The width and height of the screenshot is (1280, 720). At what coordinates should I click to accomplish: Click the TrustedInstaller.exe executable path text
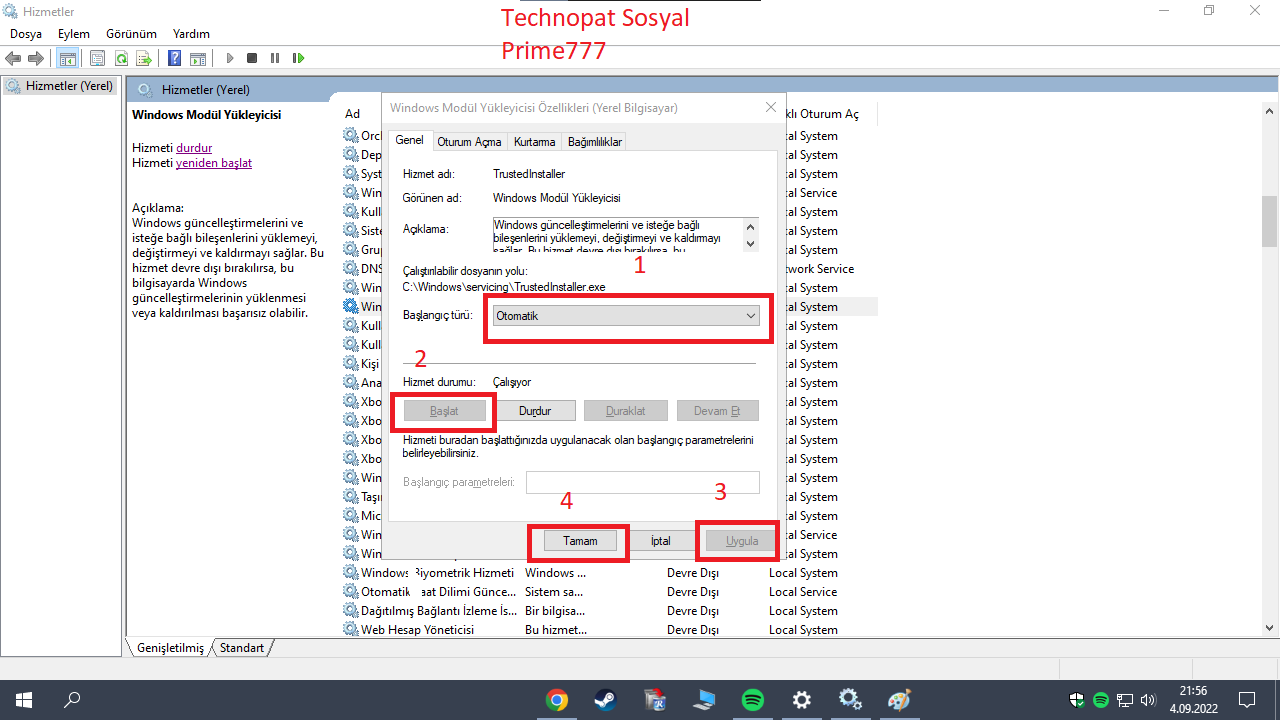[x=504, y=287]
